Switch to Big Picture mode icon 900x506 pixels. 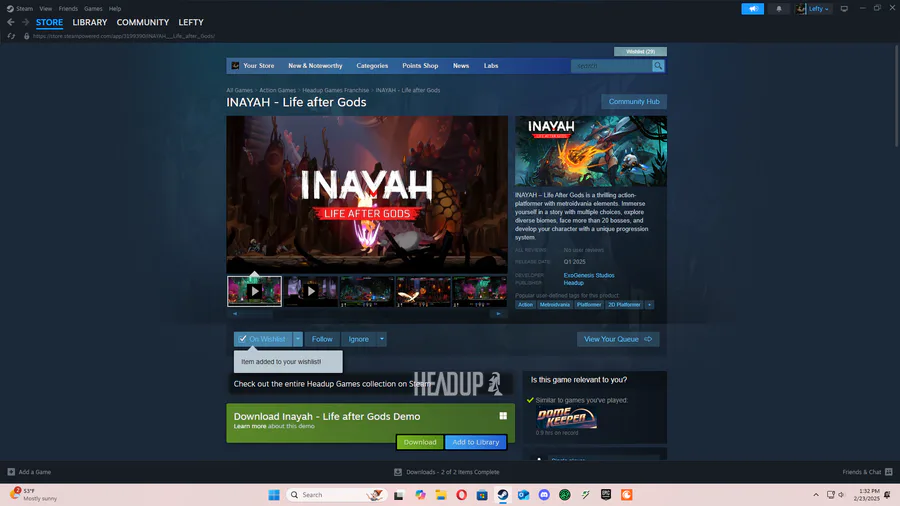point(844,9)
